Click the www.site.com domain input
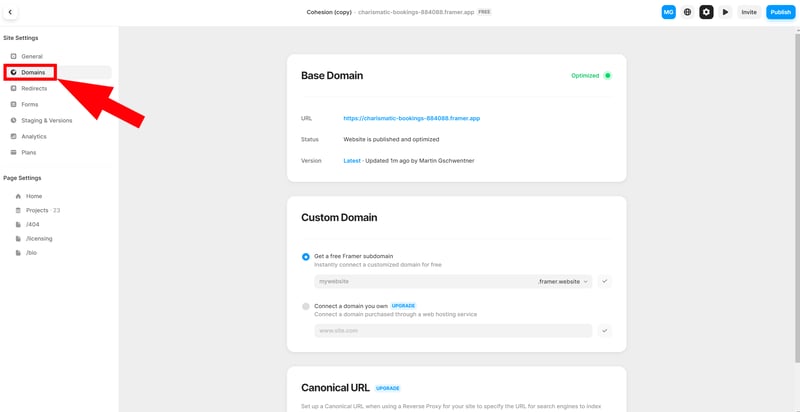This screenshot has height=412, width=800. (453, 331)
